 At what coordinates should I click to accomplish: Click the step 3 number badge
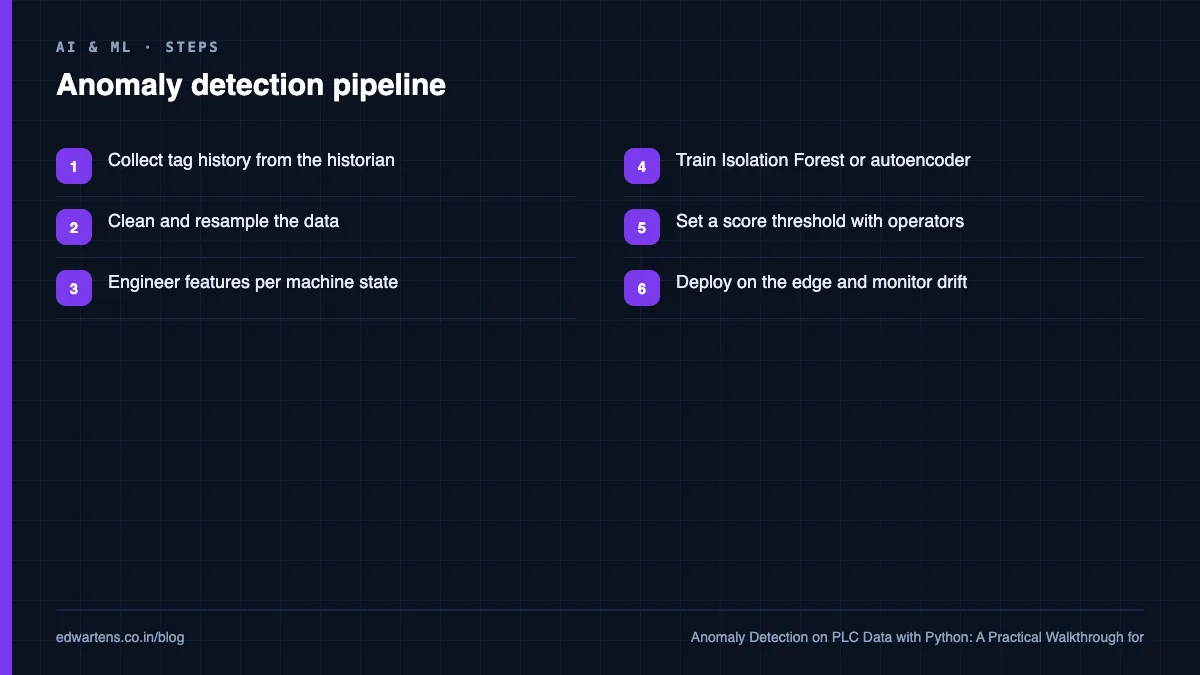pyautogui.click(x=74, y=288)
